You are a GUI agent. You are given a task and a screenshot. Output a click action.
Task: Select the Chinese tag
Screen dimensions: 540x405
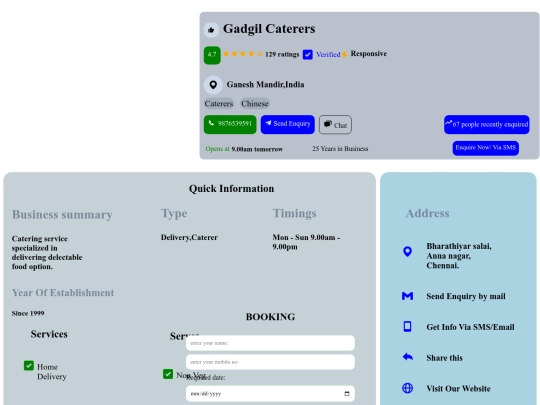(255, 104)
